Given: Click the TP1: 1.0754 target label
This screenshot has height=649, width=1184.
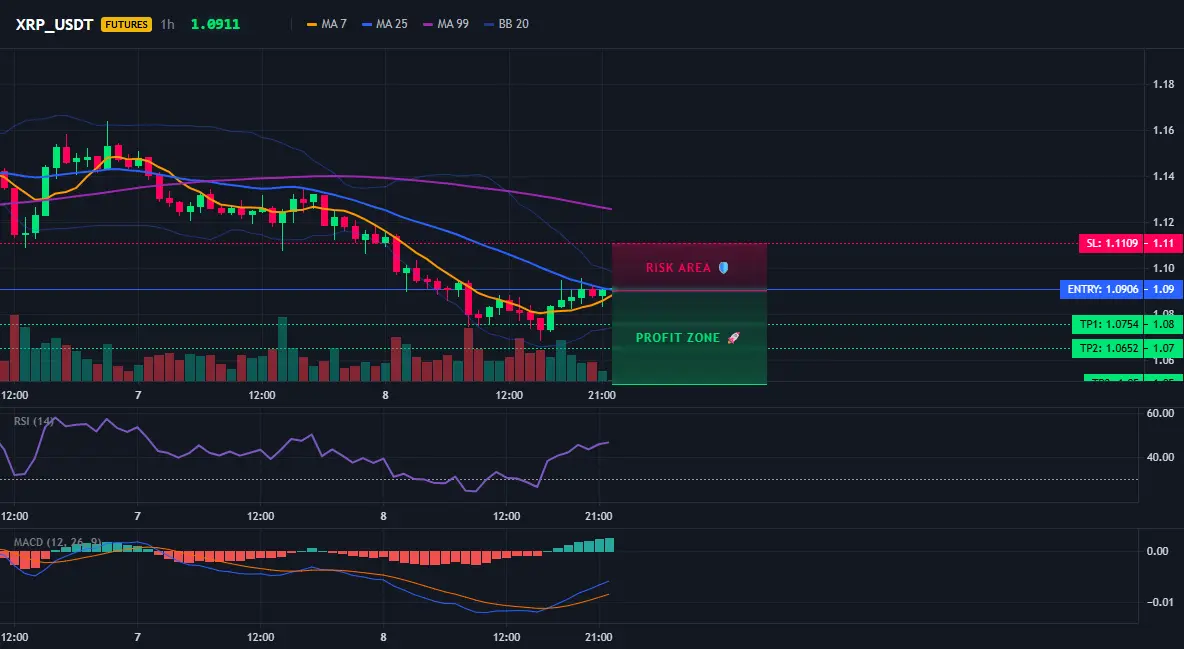Looking at the screenshot, I should [1107, 324].
